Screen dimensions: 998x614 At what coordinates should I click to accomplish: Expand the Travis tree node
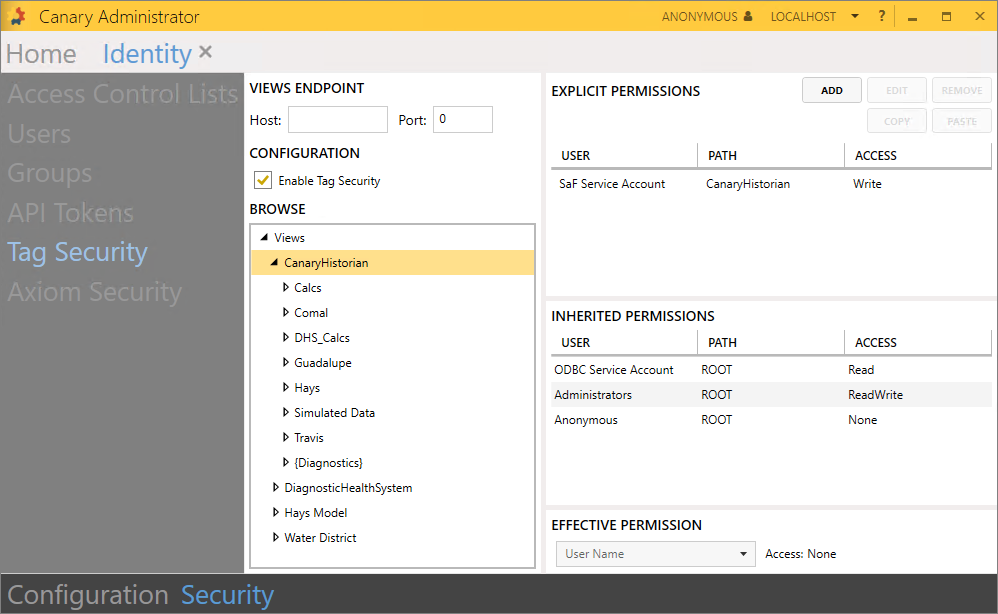click(286, 438)
